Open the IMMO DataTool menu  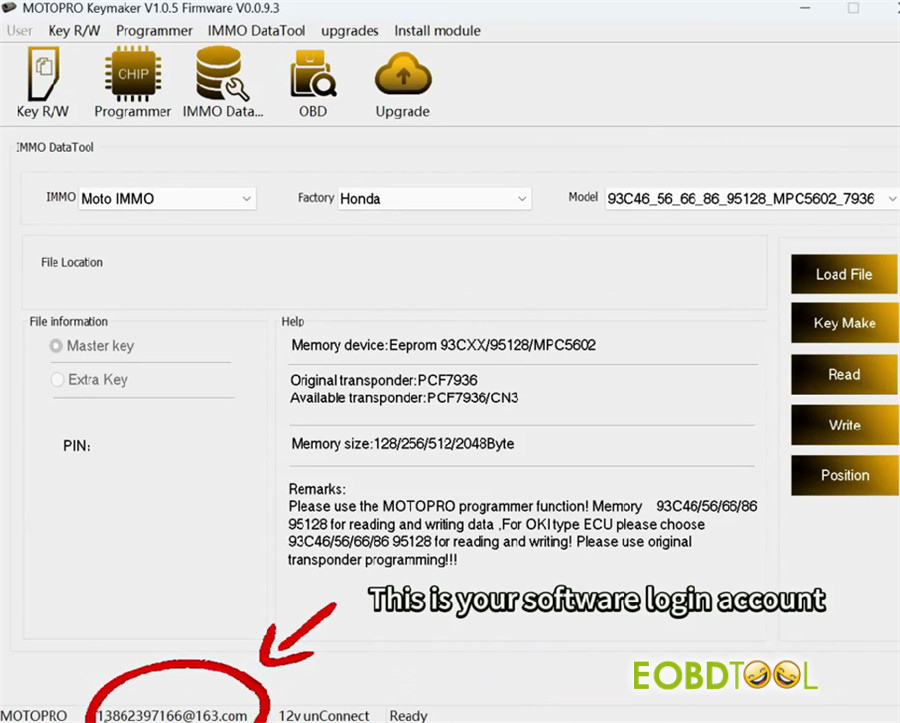point(256,30)
